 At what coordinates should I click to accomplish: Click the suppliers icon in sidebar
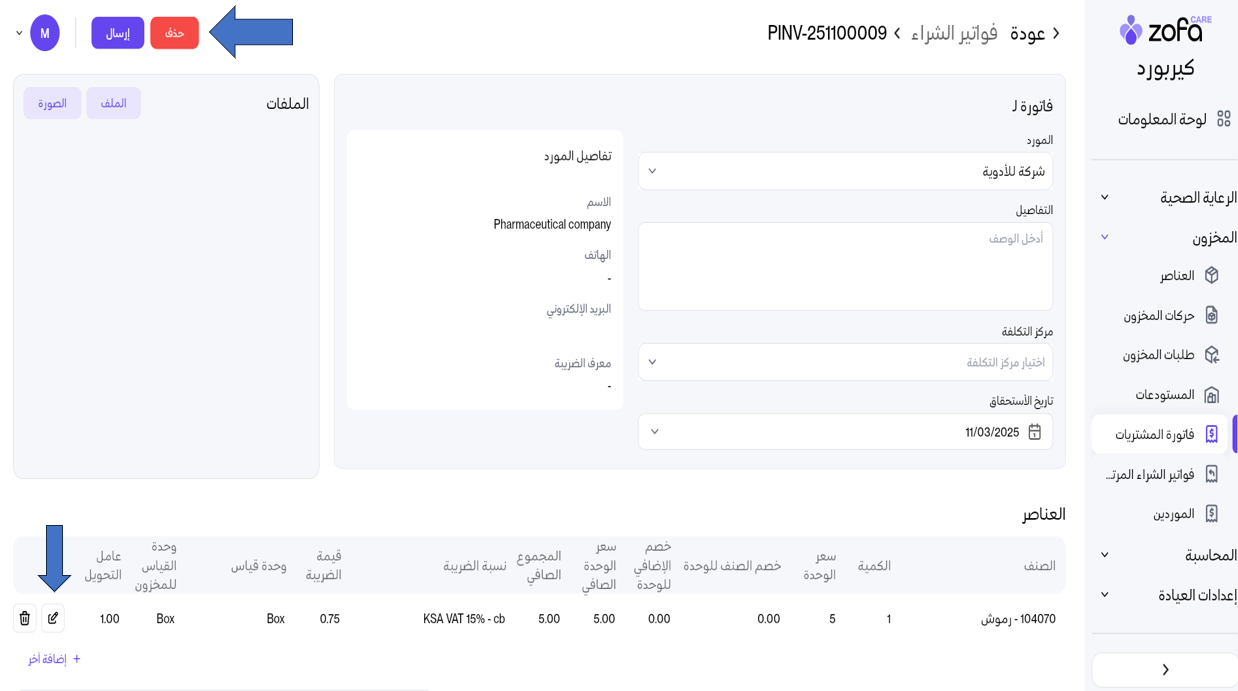(x=1211, y=514)
